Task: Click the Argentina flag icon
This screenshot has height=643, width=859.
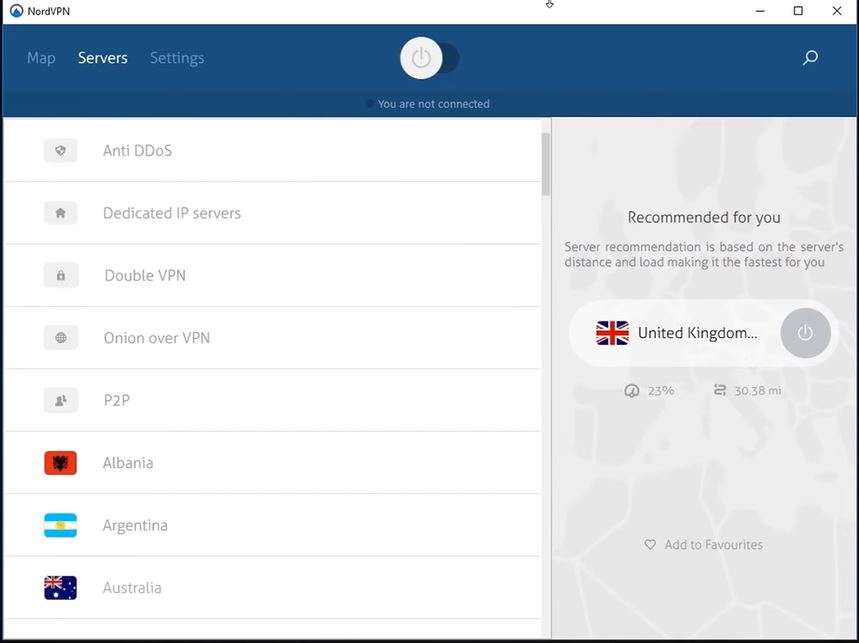Action: point(60,525)
